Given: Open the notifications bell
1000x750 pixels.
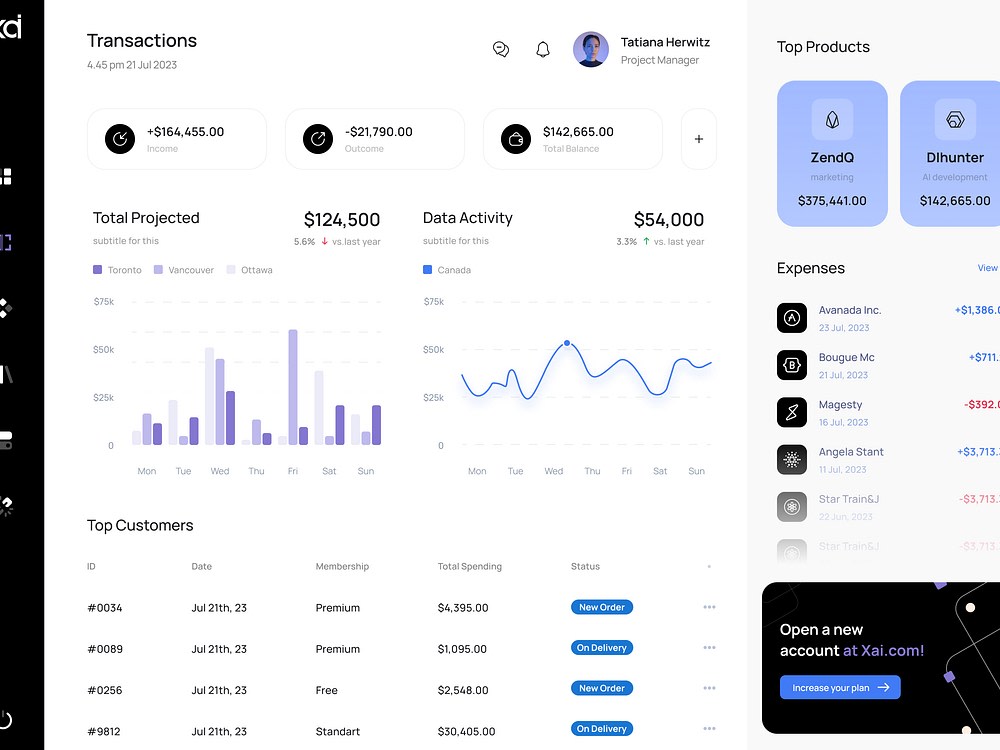Looking at the screenshot, I should point(543,49).
